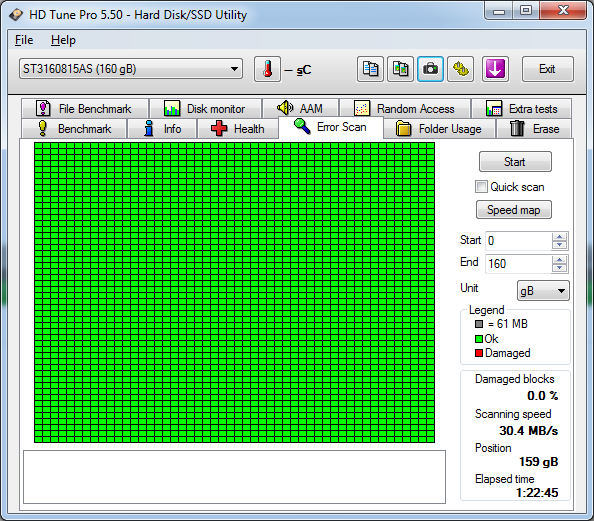Screen dimensions: 594x521
Task: Click the thermometer temperature icon
Action: click(x=267, y=69)
